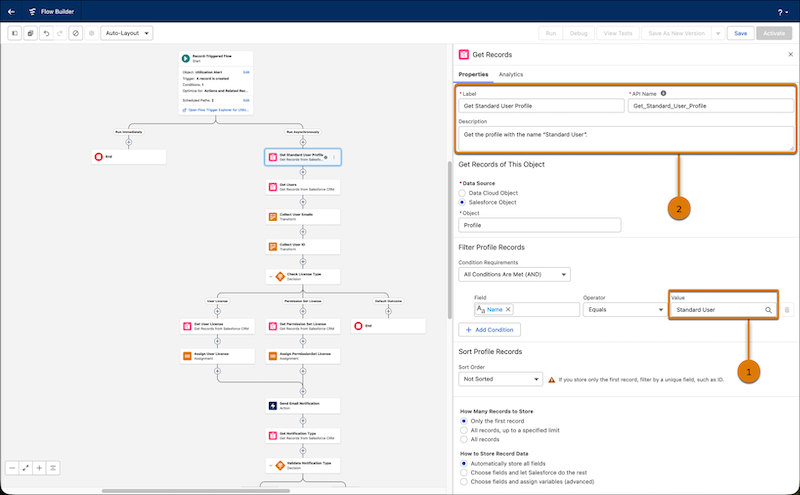Click the Object field containing Profile
Image resolution: width=800 pixels, height=495 pixels.
(539, 225)
